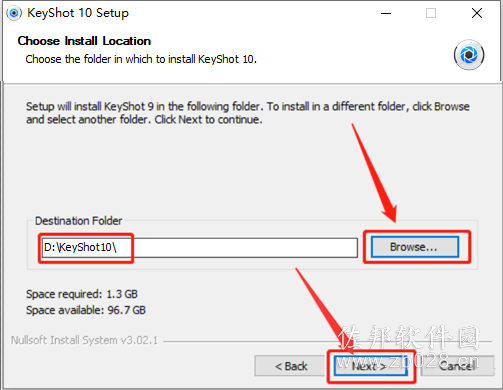Click the Nullsoft Install System version text

pyautogui.click(x=84, y=340)
